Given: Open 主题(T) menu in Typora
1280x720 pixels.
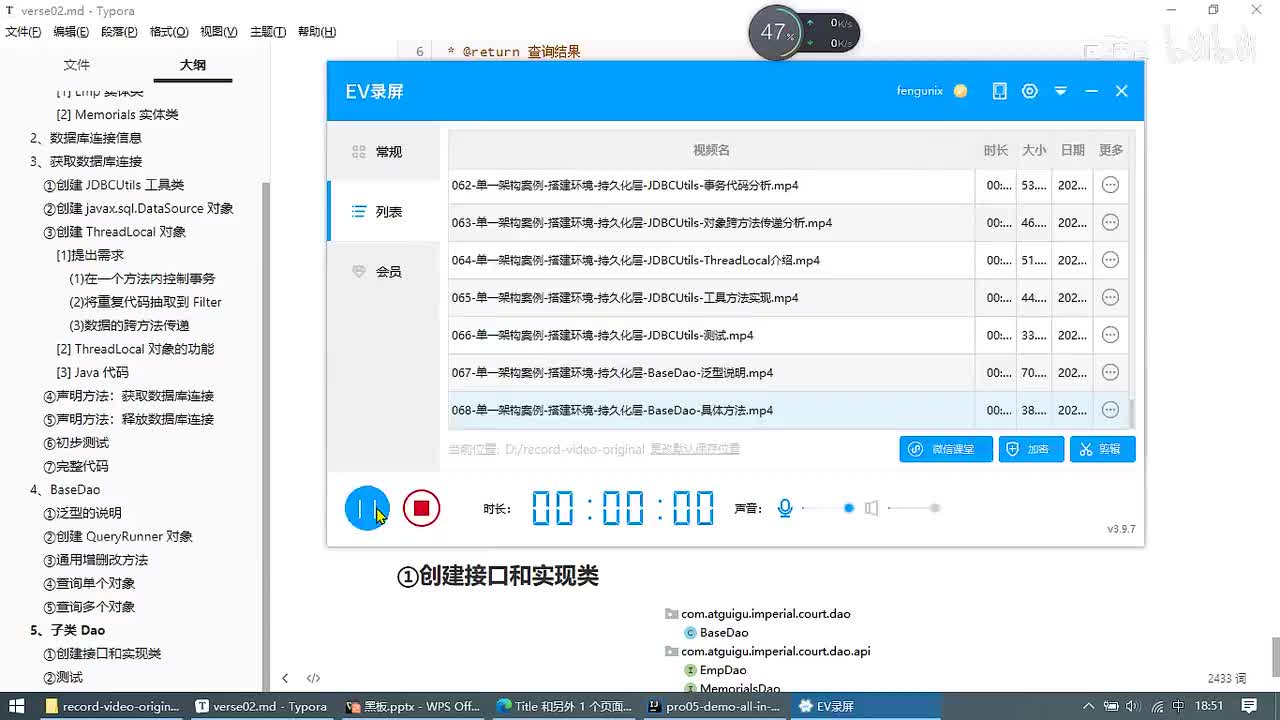Looking at the screenshot, I should [268, 32].
